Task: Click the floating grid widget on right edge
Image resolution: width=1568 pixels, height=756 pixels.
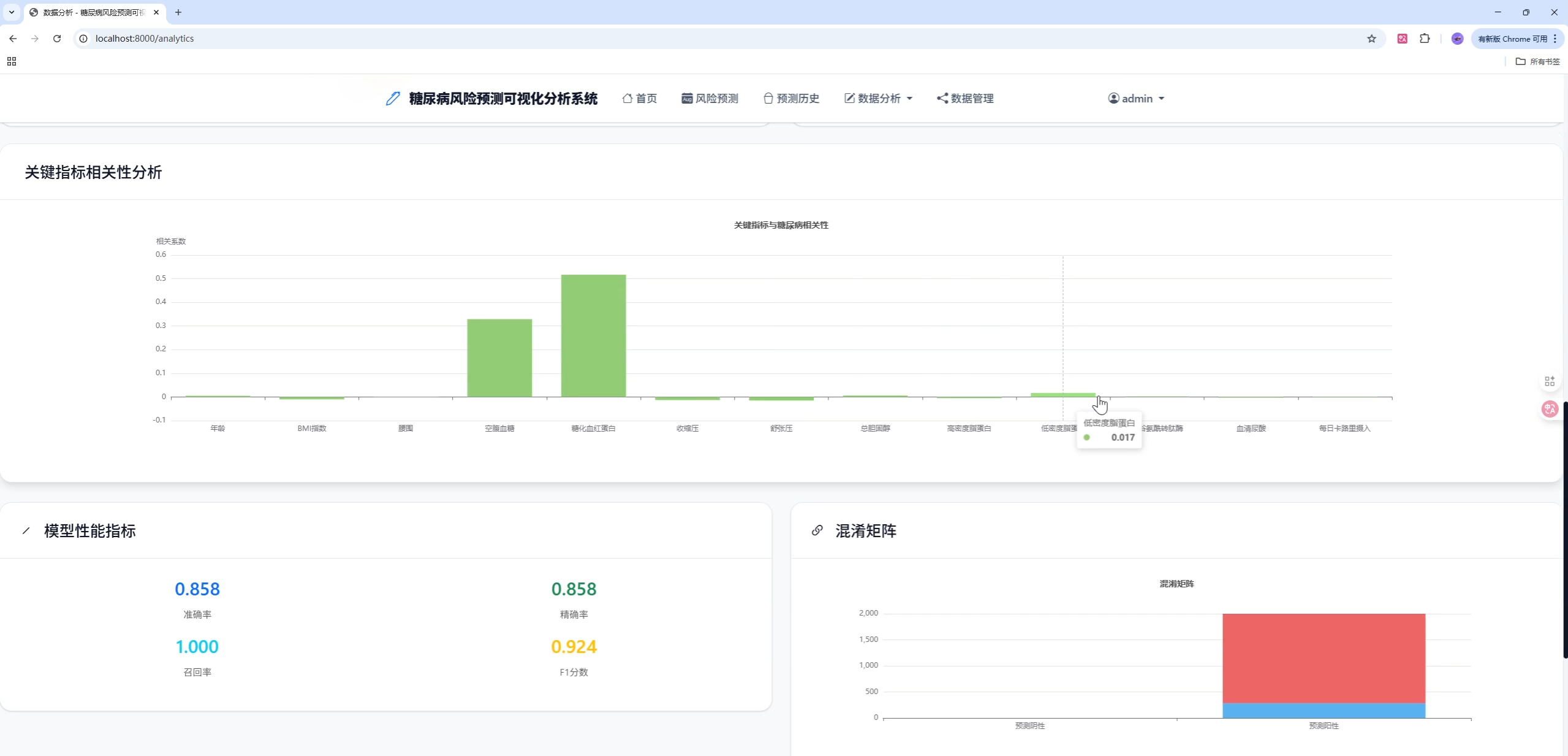Action: pyautogui.click(x=1550, y=381)
